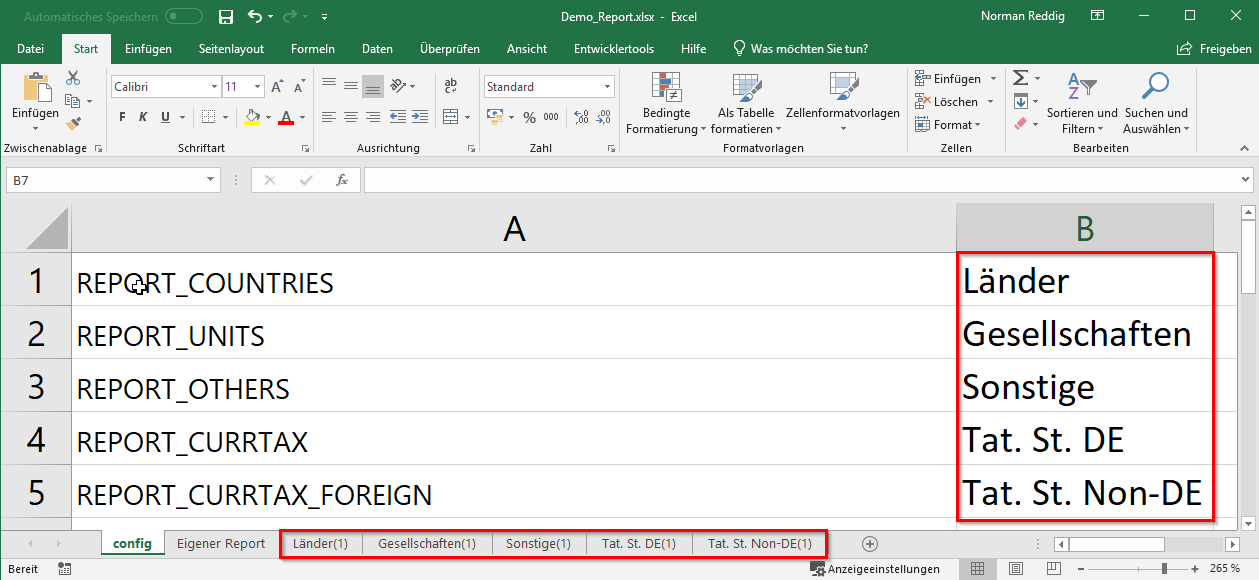Open the font size 11 dropdown
This screenshot has height=580, width=1259.
pos(258,87)
